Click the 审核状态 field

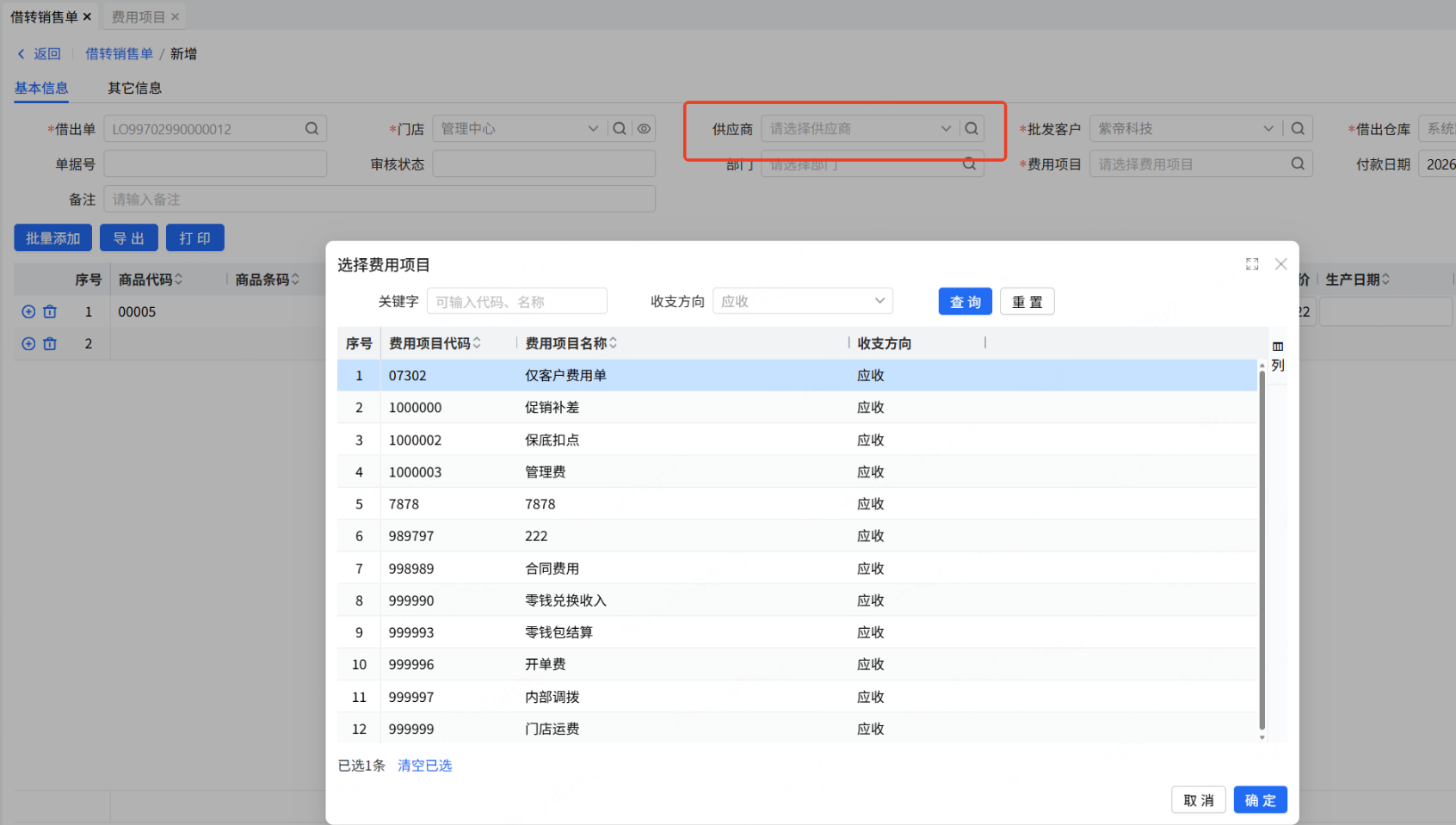click(544, 163)
